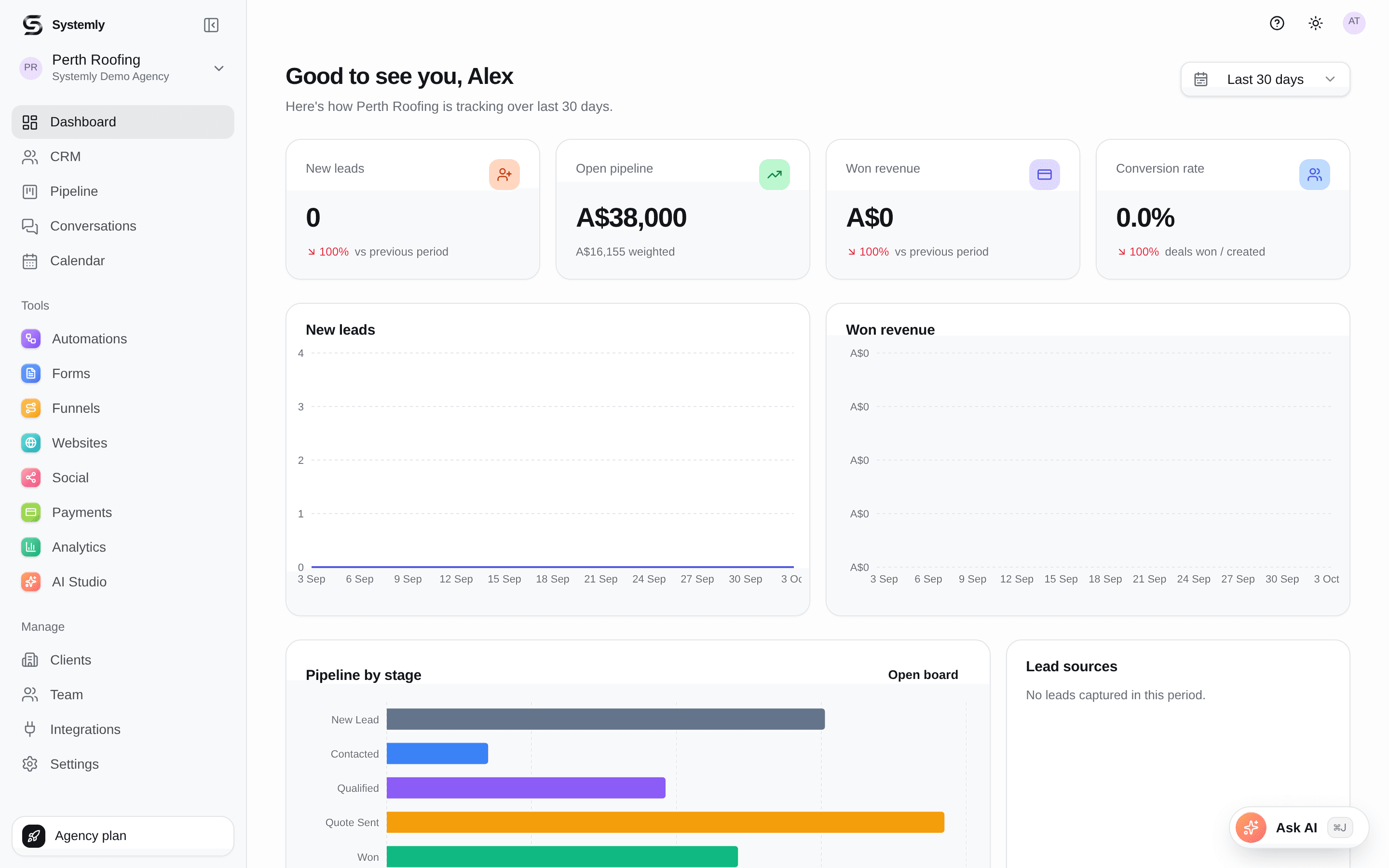Click the purple Automations icon
1389x868 pixels.
click(x=31, y=339)
